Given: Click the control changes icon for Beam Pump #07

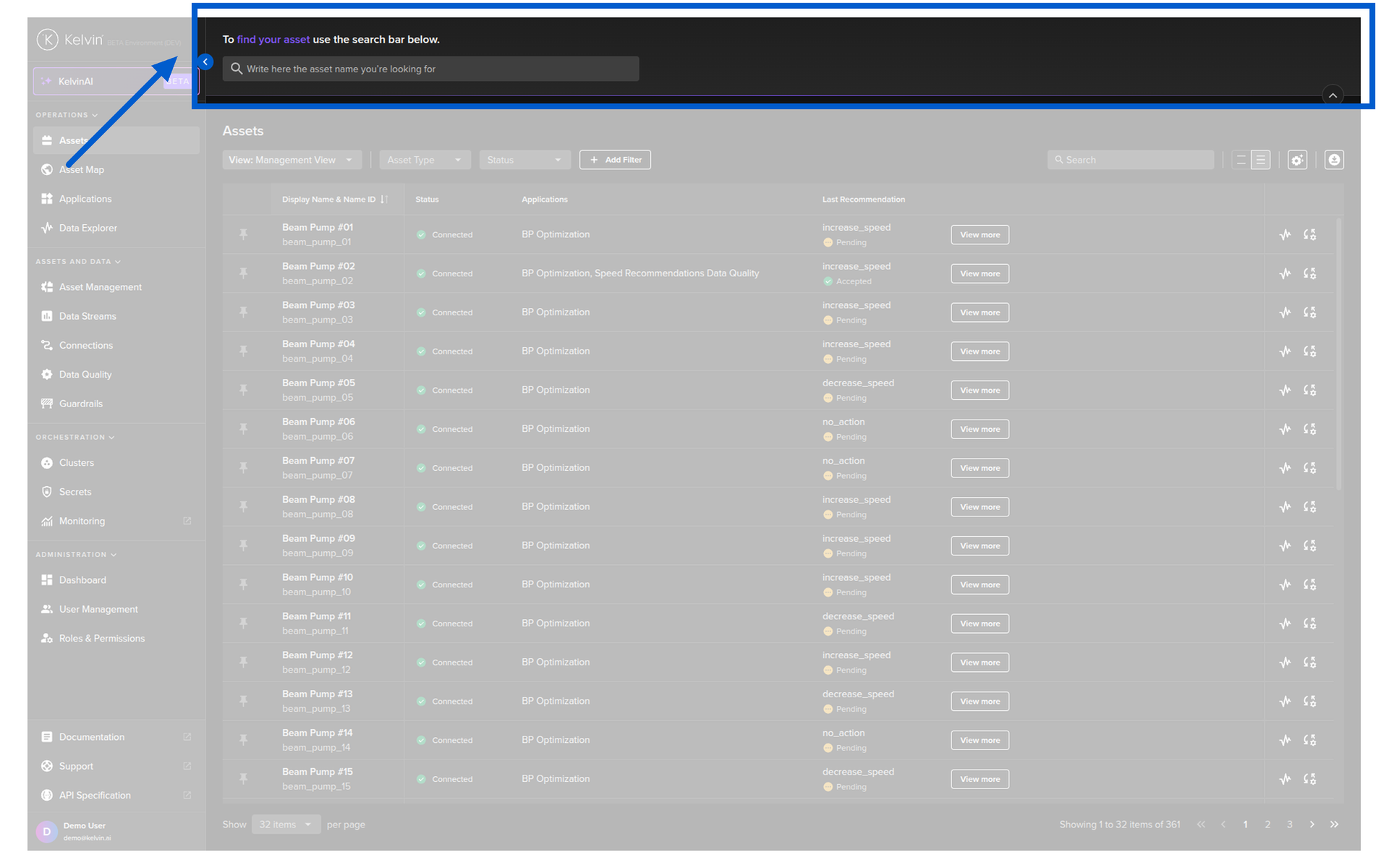Looking at the screenshot, I should (1309, 468).
